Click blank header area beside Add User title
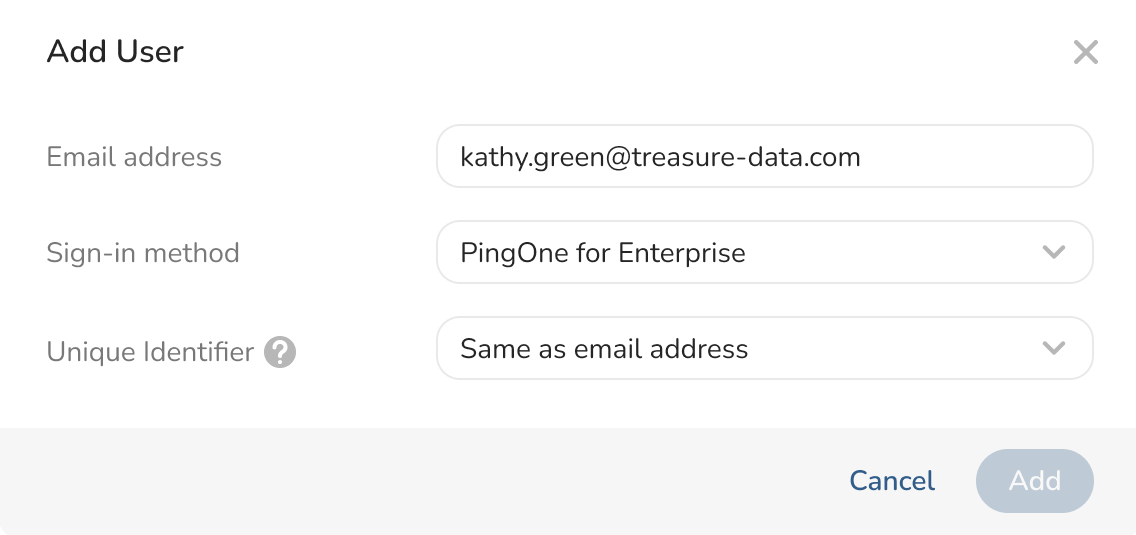The image size is (1136, 535). pos(600,52)
